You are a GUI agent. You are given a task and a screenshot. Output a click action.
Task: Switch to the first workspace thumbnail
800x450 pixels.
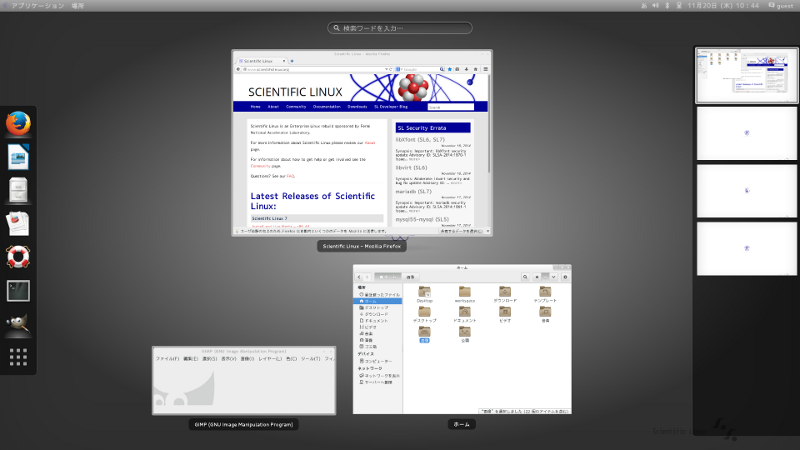[746, 76]
